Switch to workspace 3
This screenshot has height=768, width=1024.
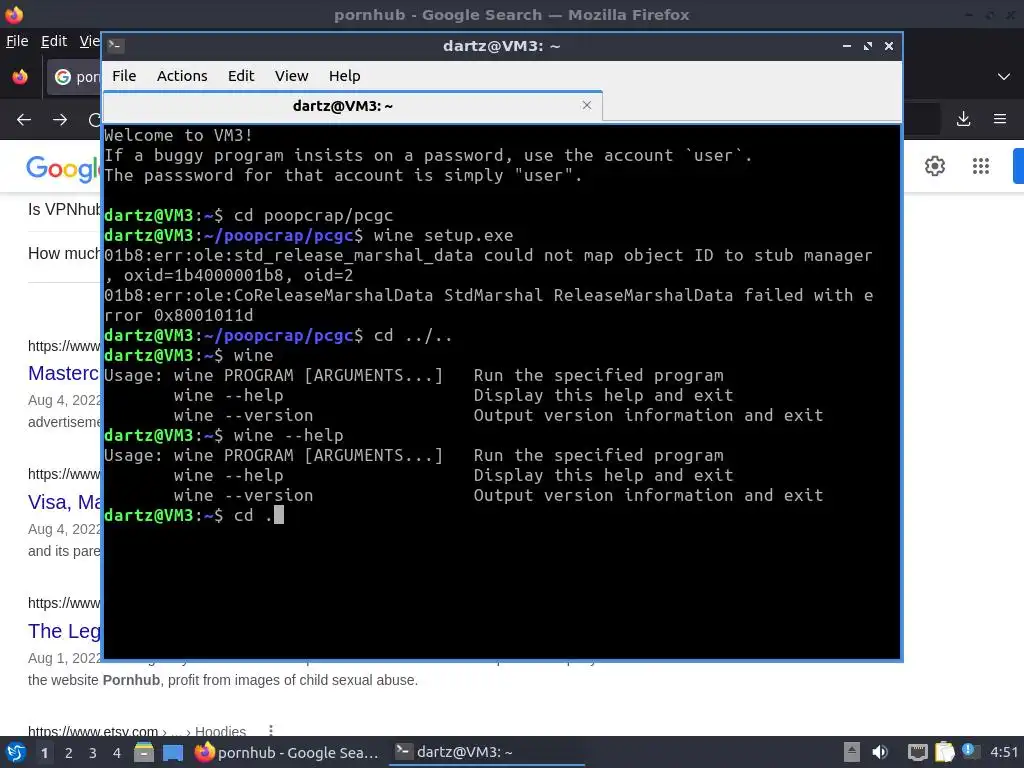(92, 753)
